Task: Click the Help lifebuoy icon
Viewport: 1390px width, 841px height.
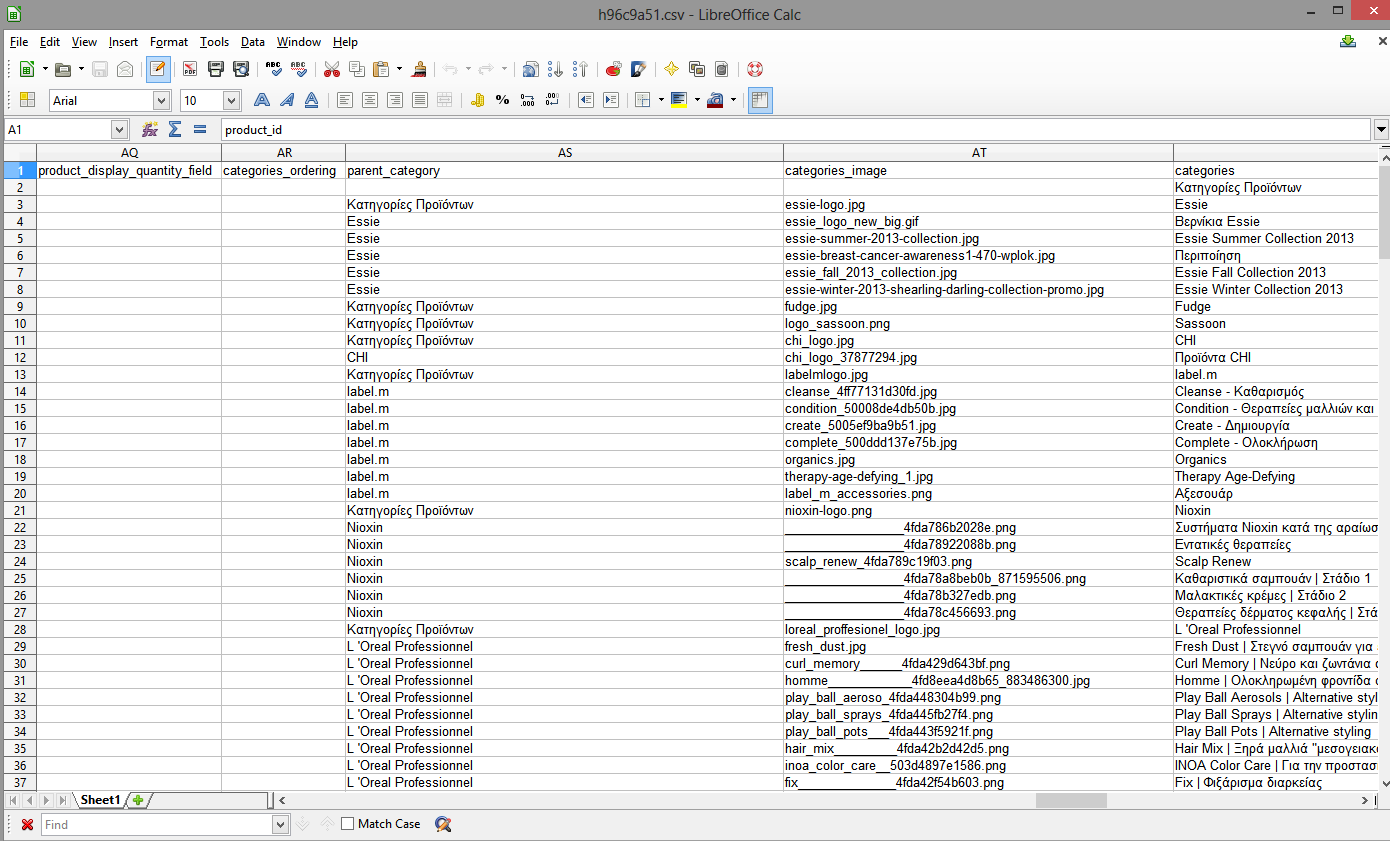Action: [x=754, y=69]
